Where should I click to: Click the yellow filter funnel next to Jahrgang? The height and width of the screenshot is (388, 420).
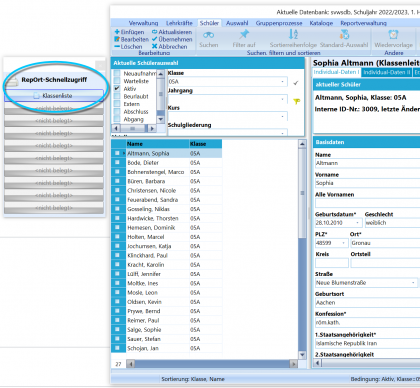296,101
